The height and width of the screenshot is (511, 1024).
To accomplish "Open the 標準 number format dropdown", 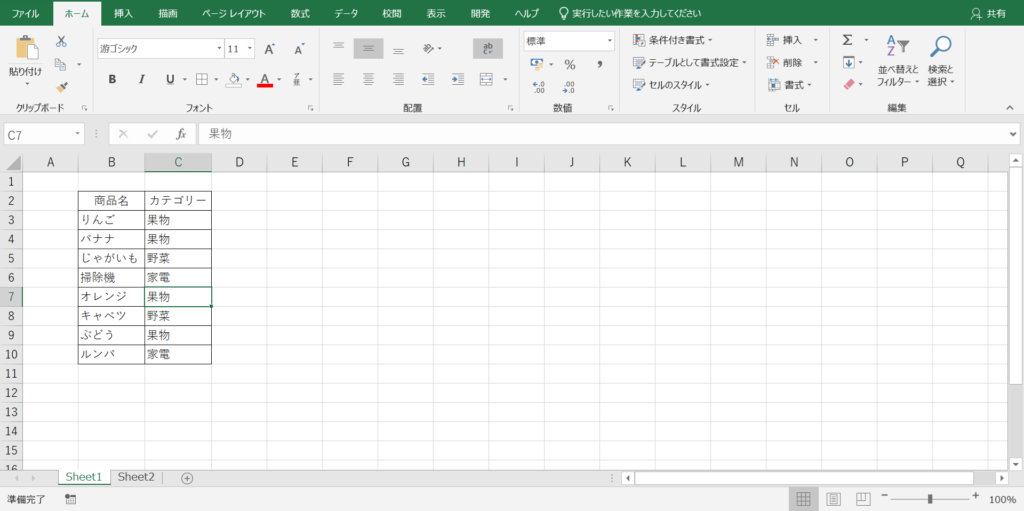I will [x=610, y=41].
